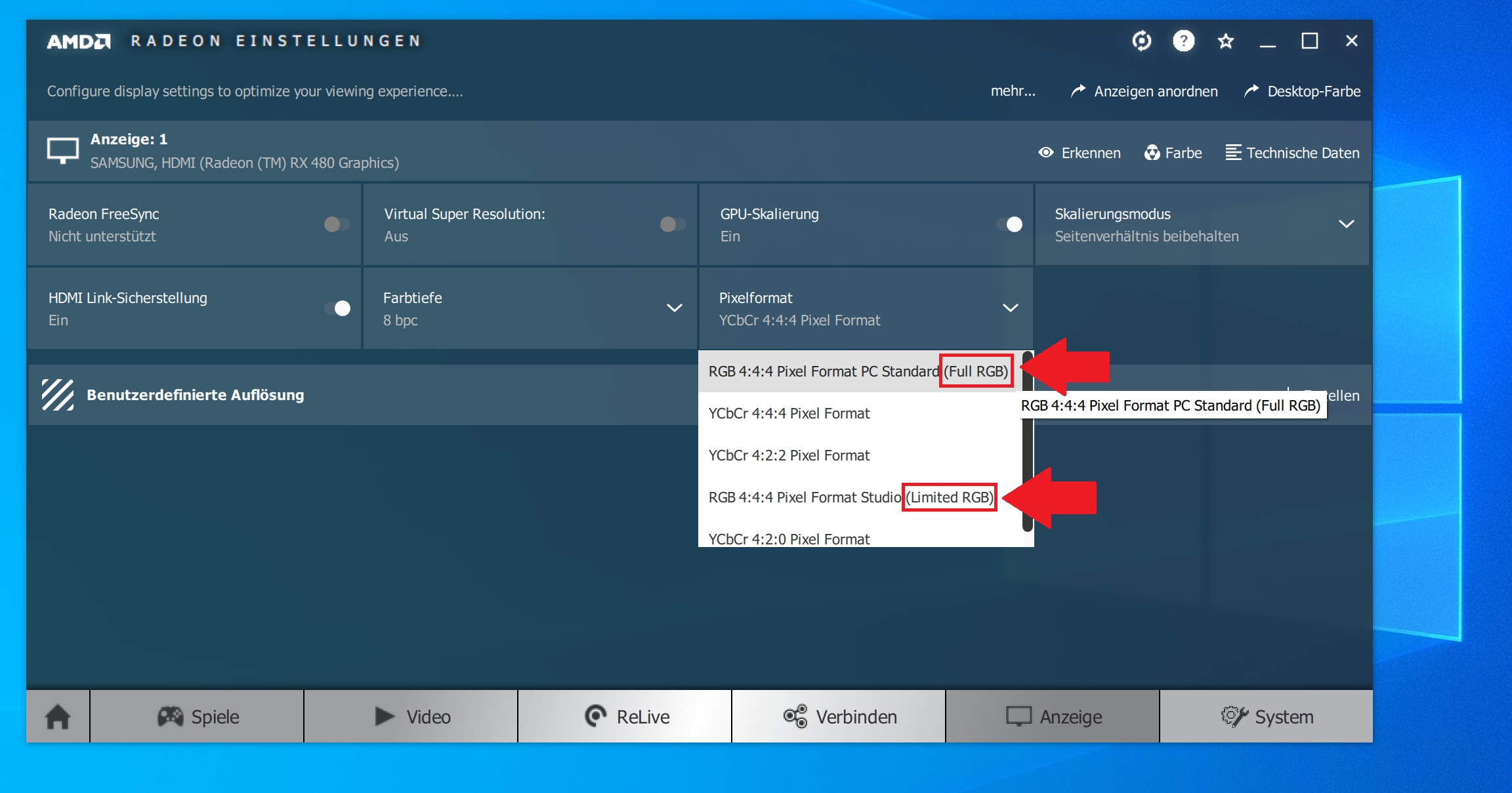The width and height of the screenshot is (1512, 793).
Task: Turn off HDMI Link-Sicherstellung toggle
Action: tap(337, 308)
